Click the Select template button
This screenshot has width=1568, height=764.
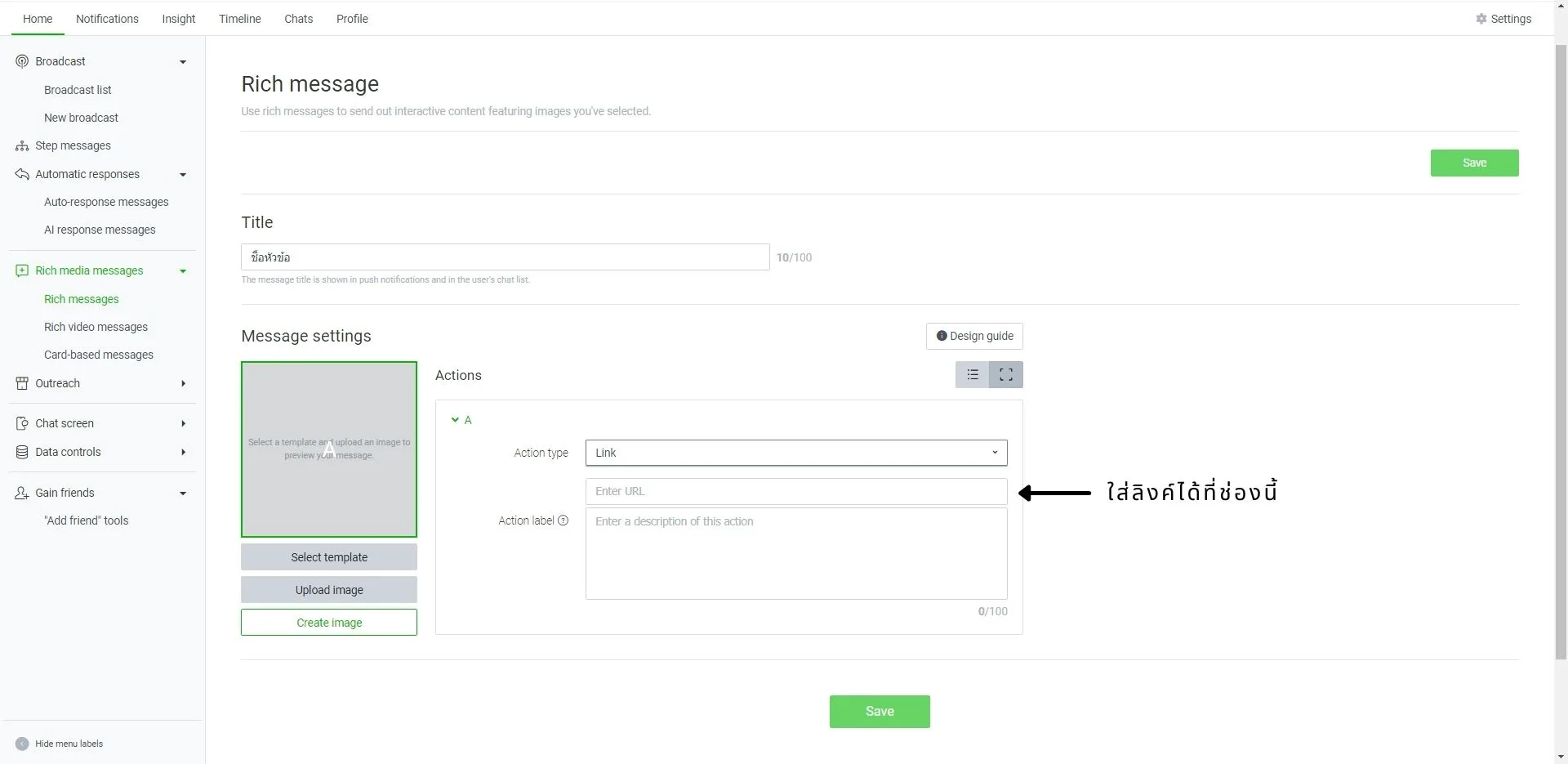coord(329,557)
